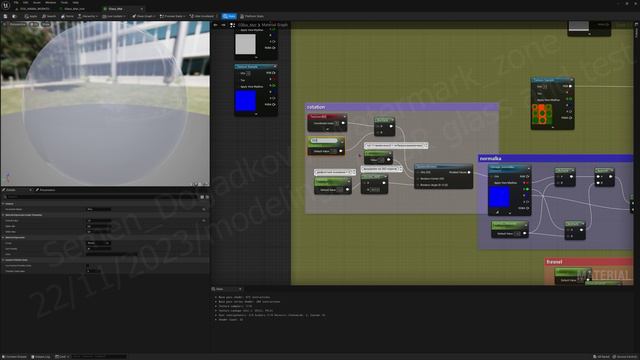
Task: Click the Details panel search field
Action: [x=100, y=197]
